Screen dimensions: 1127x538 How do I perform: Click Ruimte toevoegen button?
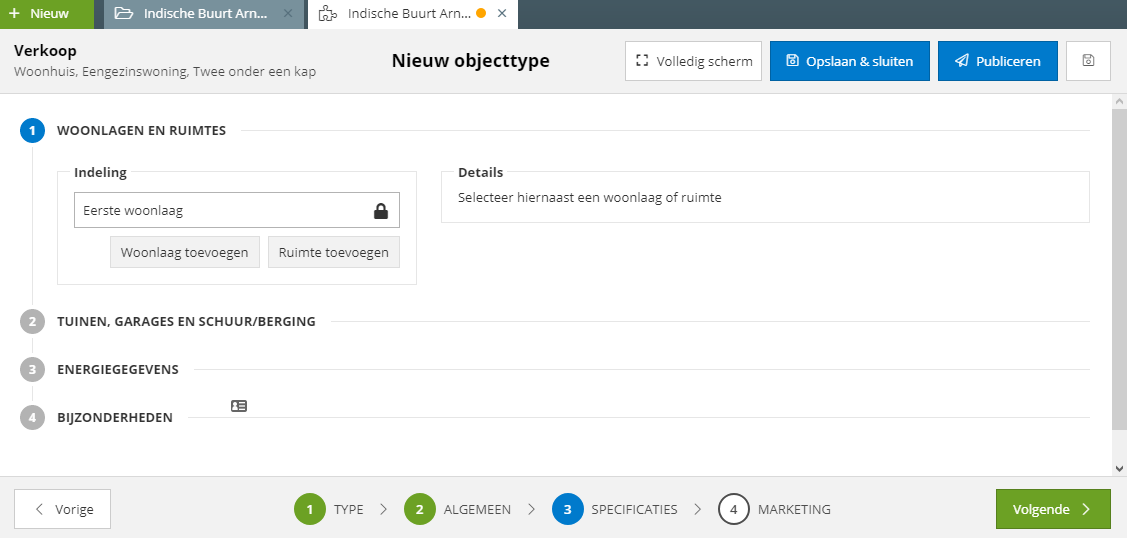point(334,252)
